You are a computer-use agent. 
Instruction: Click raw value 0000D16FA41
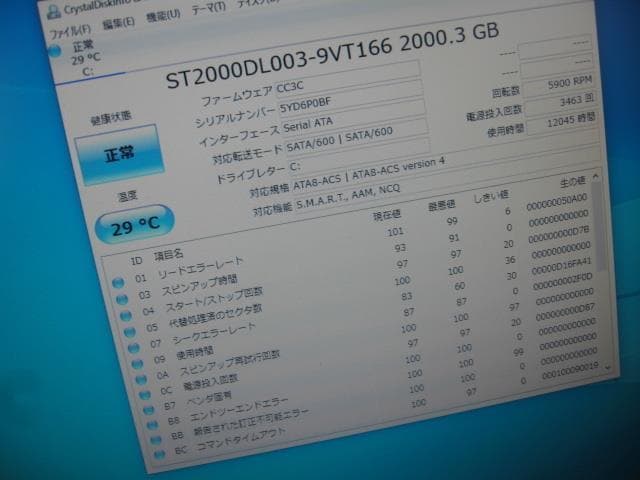pos(561,266)
